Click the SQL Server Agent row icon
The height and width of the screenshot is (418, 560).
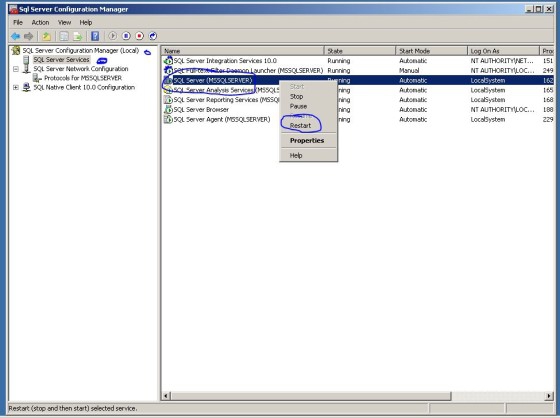point(168,119)
